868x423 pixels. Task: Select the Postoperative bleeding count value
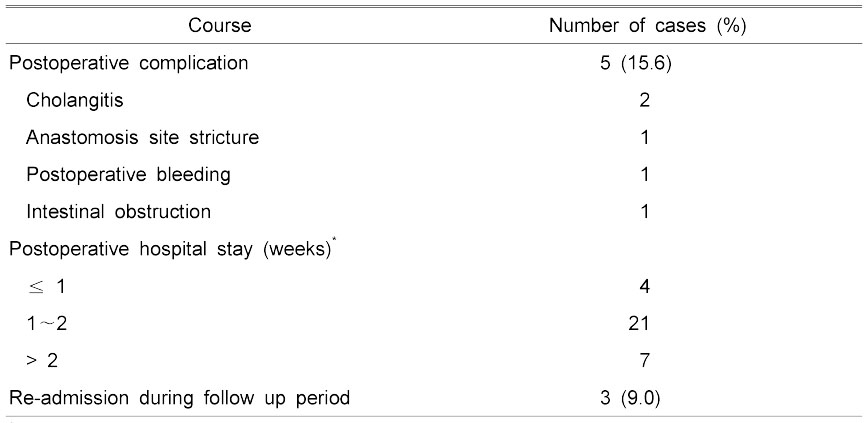click(x=643, y=175)
